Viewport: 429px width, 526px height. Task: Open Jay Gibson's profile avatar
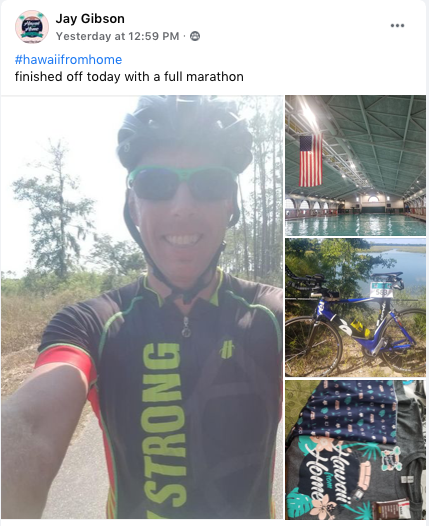click(x=32, y=27)
